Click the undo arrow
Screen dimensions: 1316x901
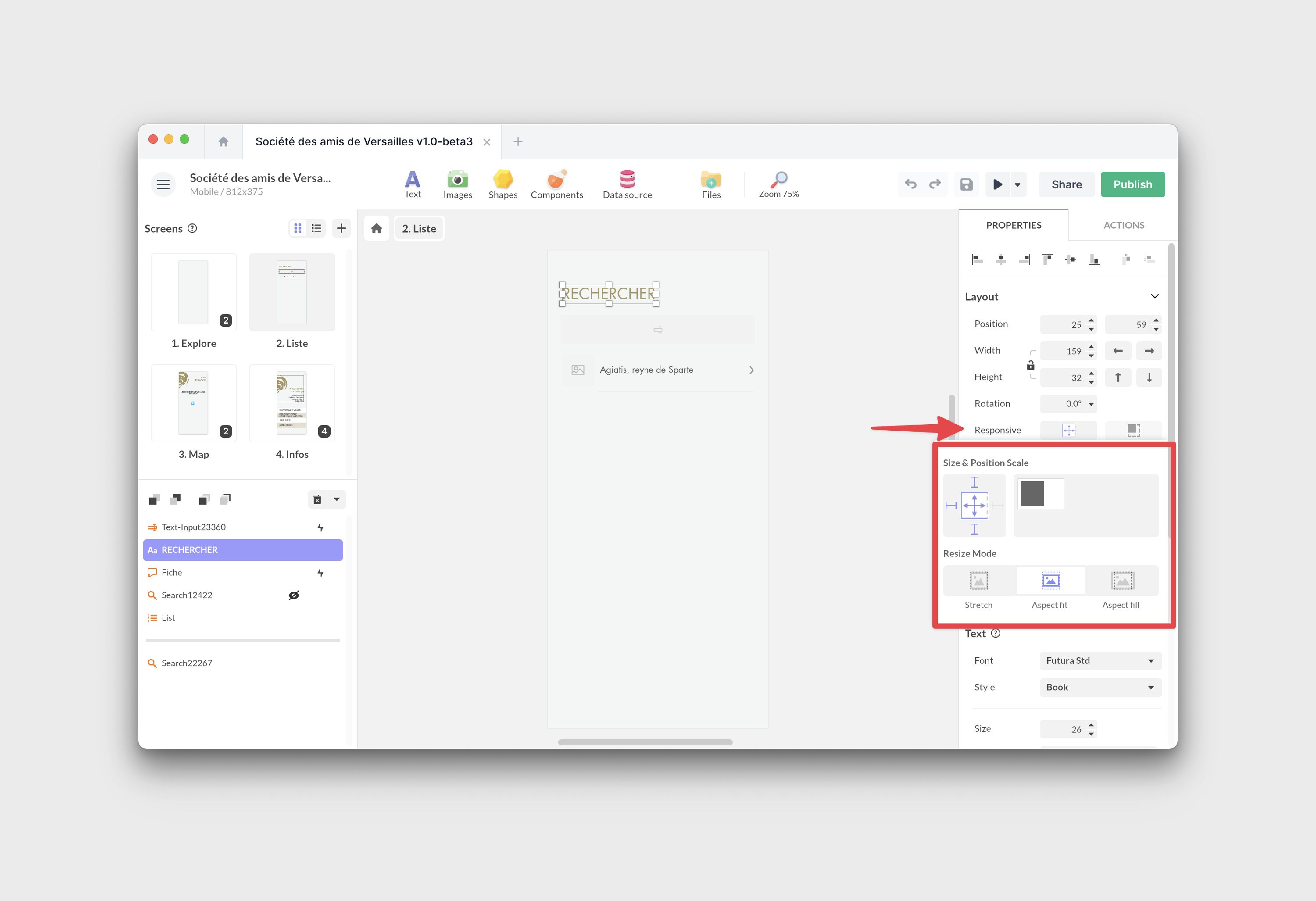[911, 184]
